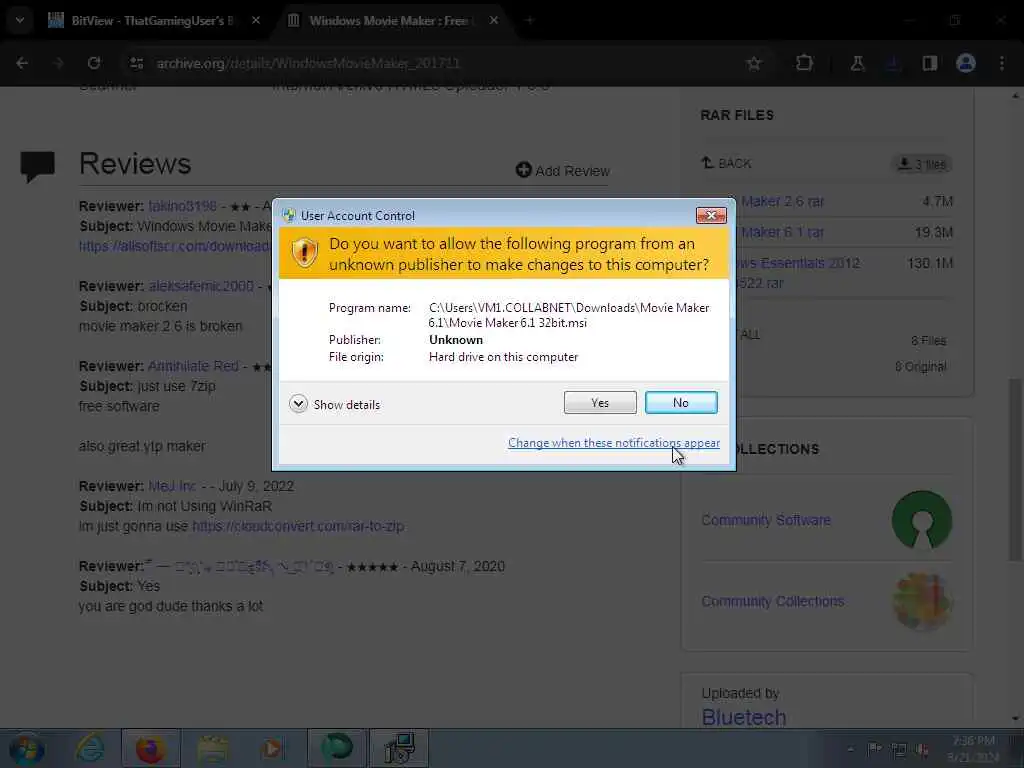The width and height of the screenshot is (1024, 768).
Task: Open Windows Media Player on taskbar
Action: coord(272,749)
